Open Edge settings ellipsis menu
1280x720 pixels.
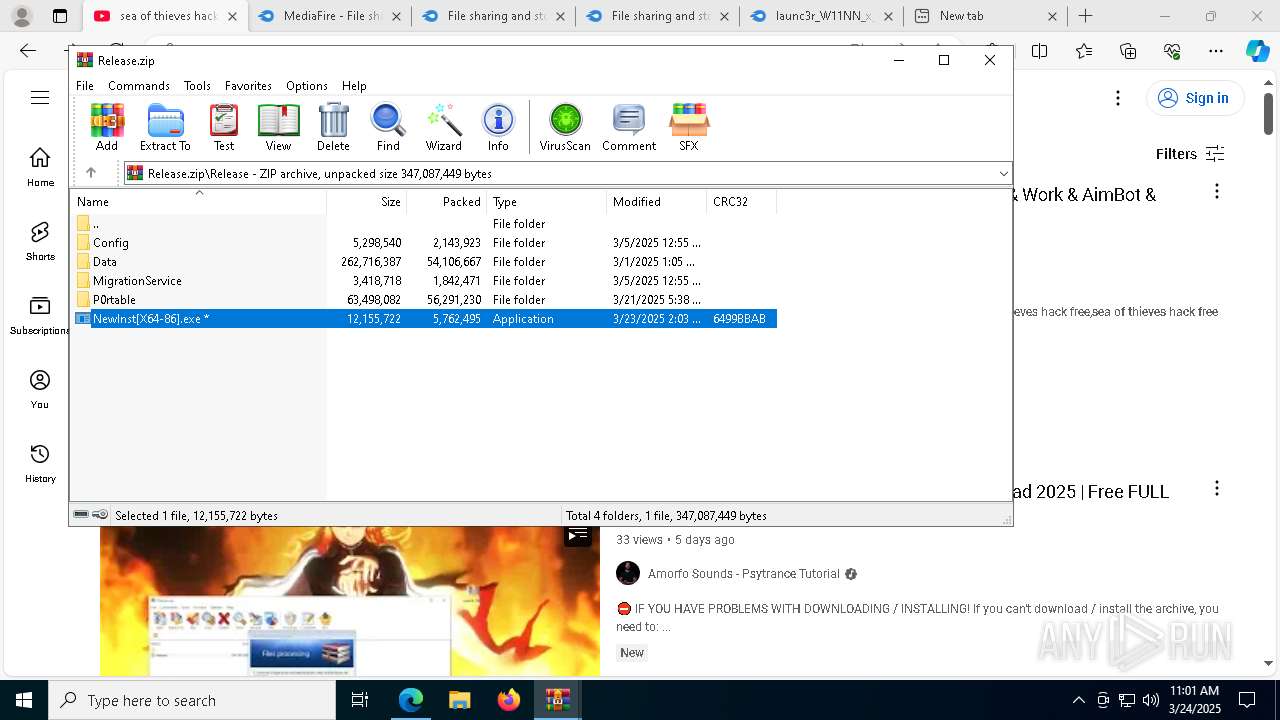pos(1216,51)
